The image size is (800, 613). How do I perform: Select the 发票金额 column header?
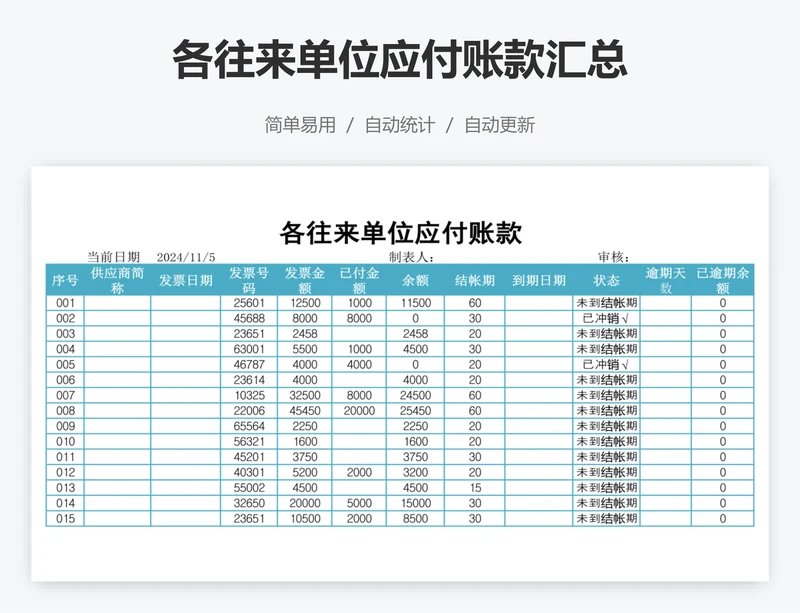click(x=305, y=280)
